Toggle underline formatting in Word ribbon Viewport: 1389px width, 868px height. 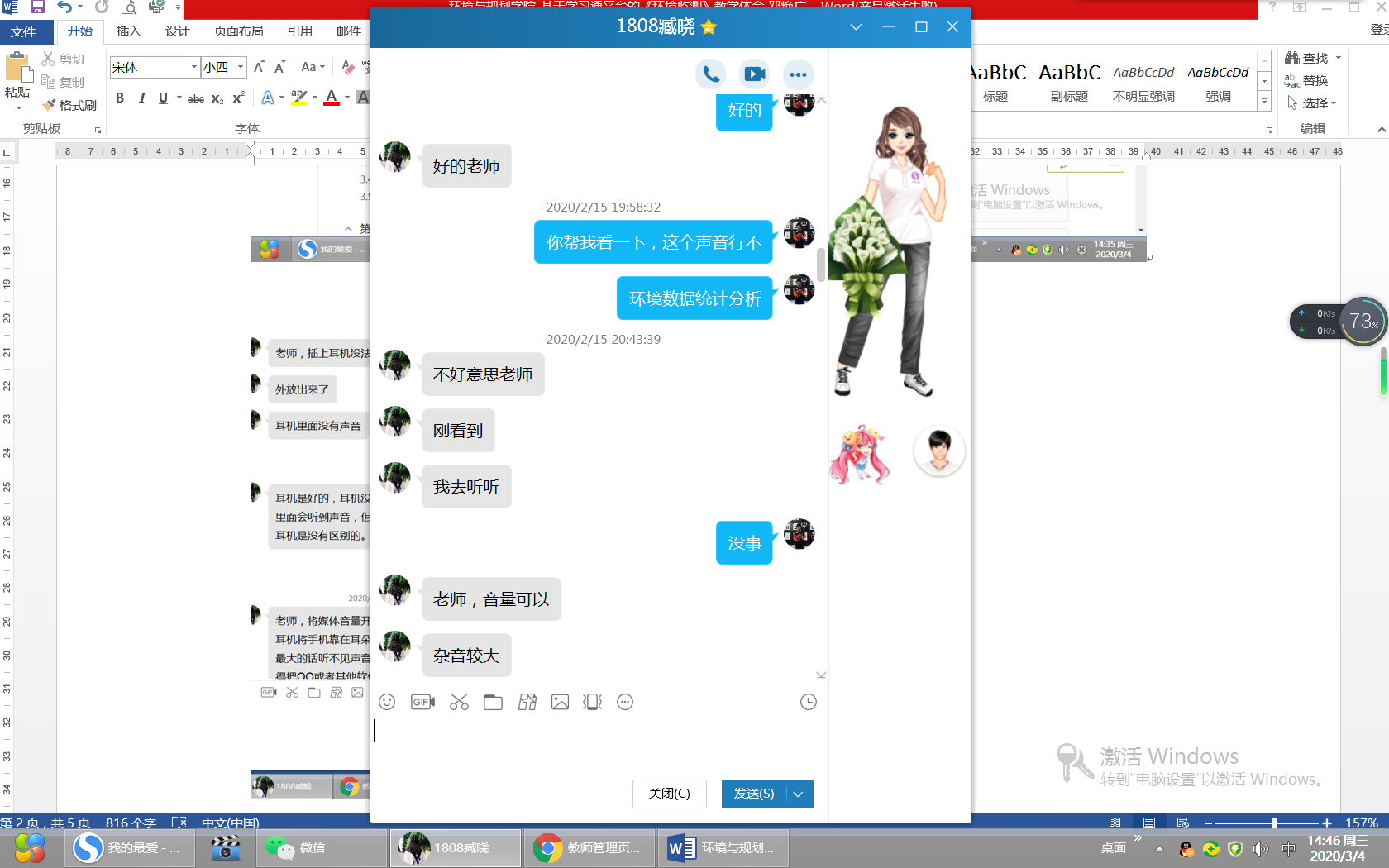coord(163,98)
